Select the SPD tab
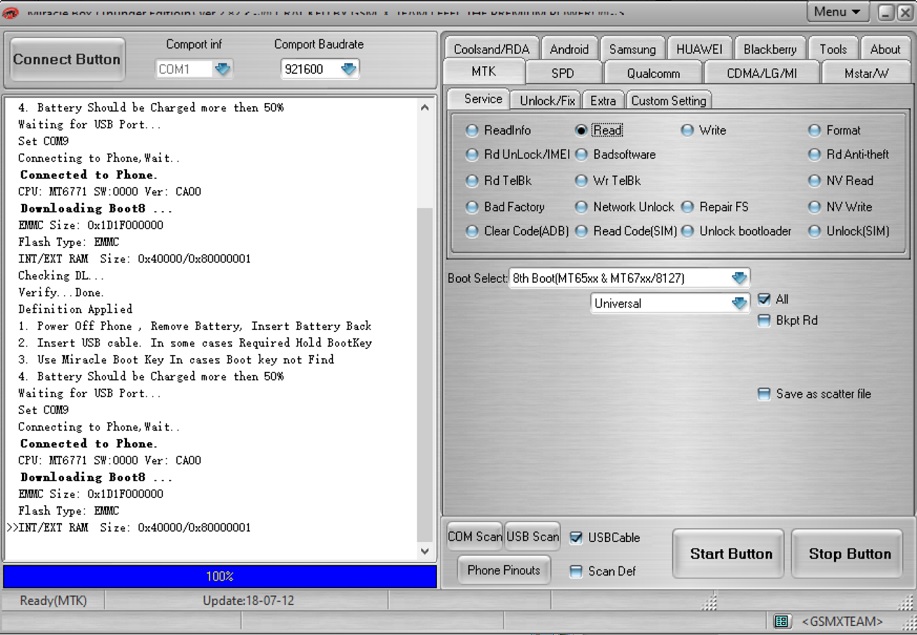Screen dimensions: 917x635 tap(563, 73)
